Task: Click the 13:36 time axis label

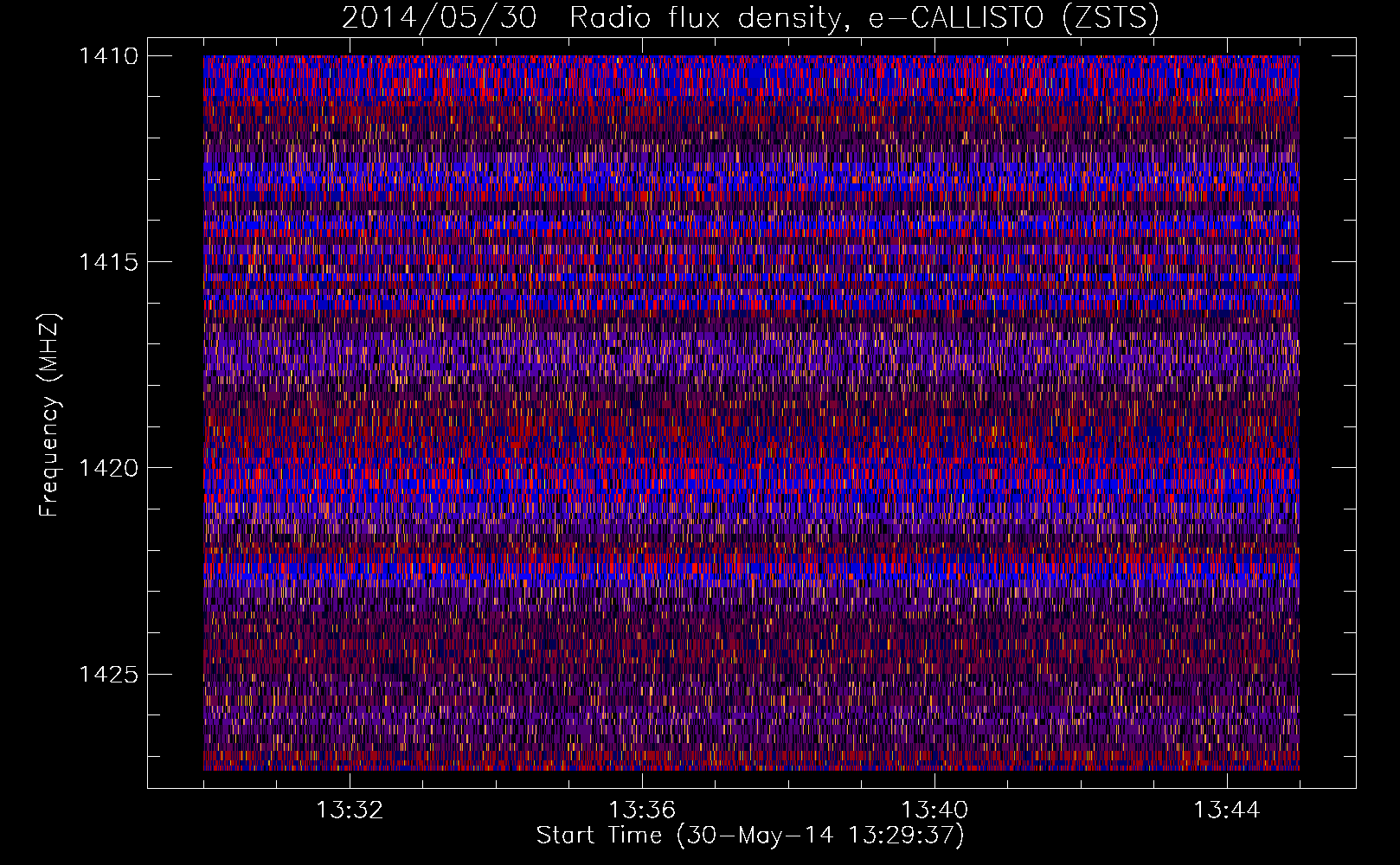Action: [x=642, y=811]
